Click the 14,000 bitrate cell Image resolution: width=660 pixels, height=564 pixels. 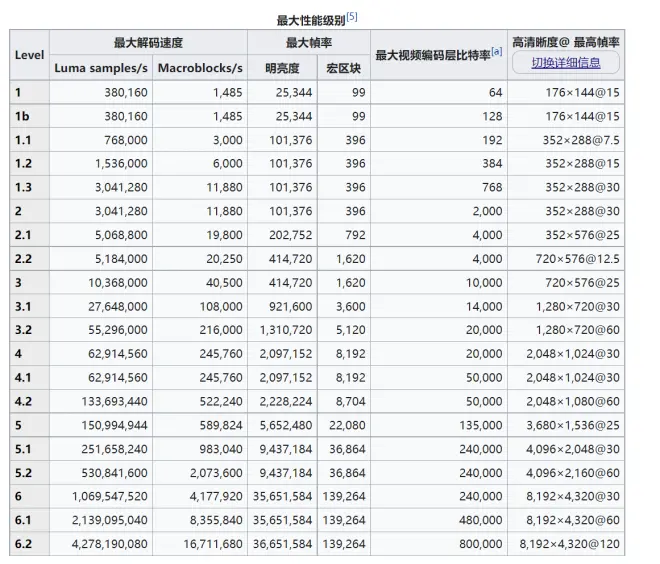pyautogui.click(x=439, y=306)
